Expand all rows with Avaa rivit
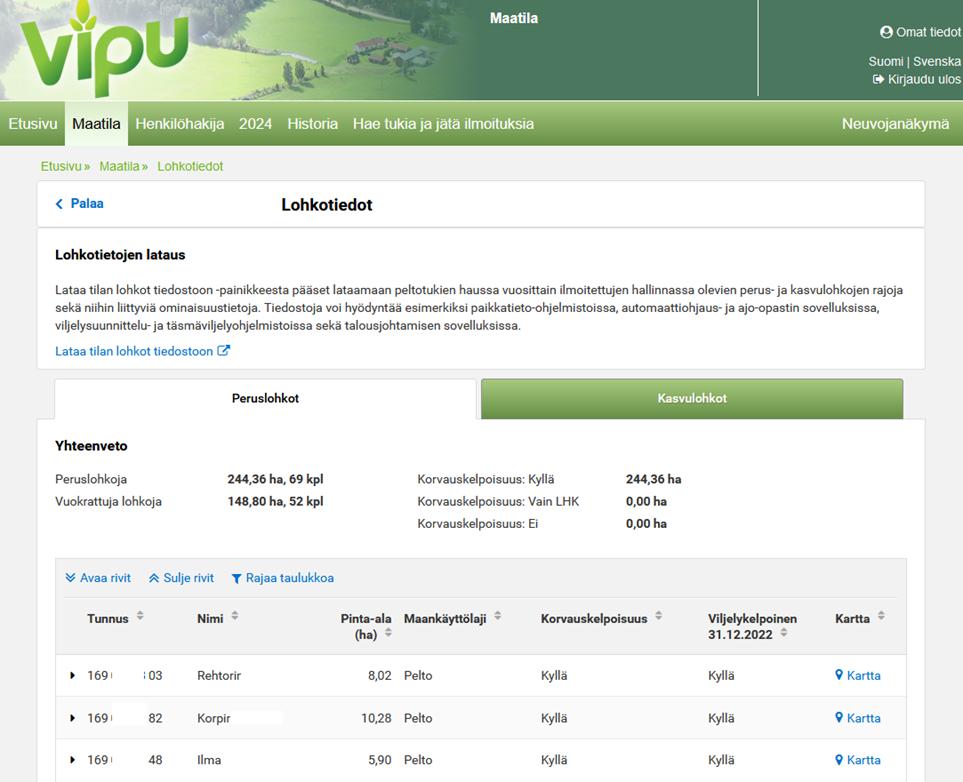This screenshot has width=963, height=782. pos(98,578)
